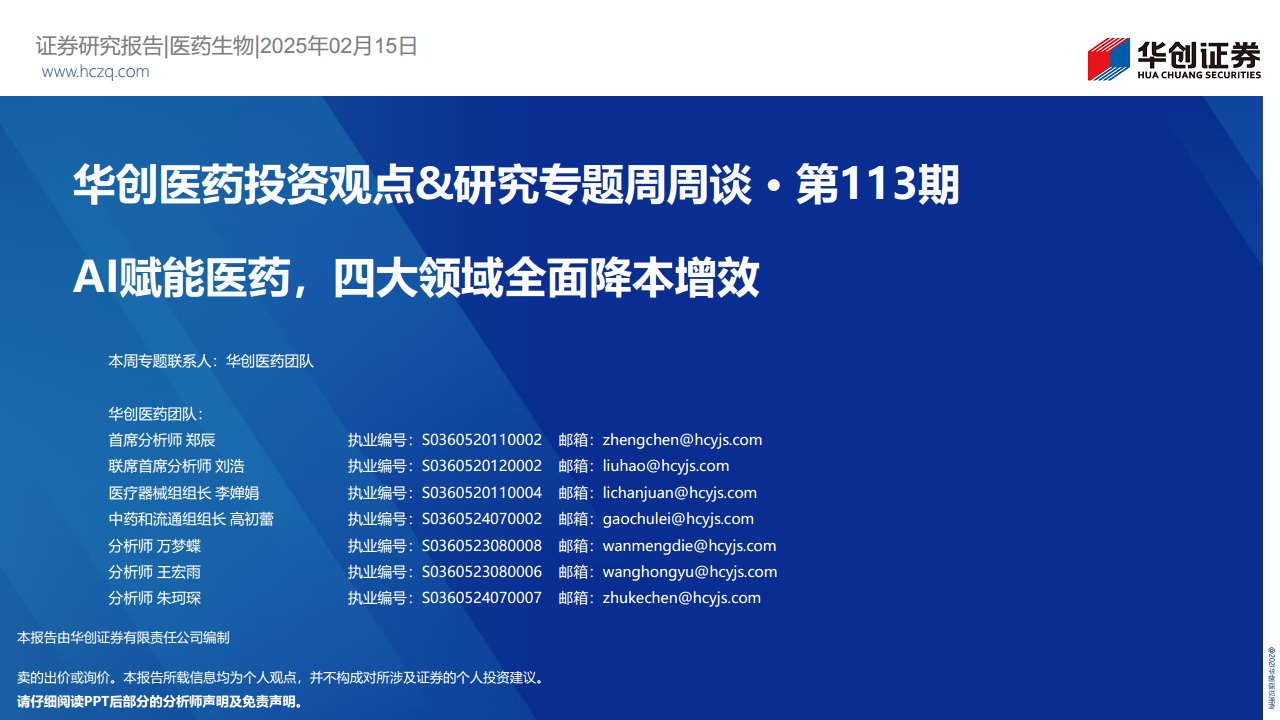Click the bold disclaimer line 请仔细阅读PPT后部分
This screenshot has width=1280, height=720.
[160, 701]
